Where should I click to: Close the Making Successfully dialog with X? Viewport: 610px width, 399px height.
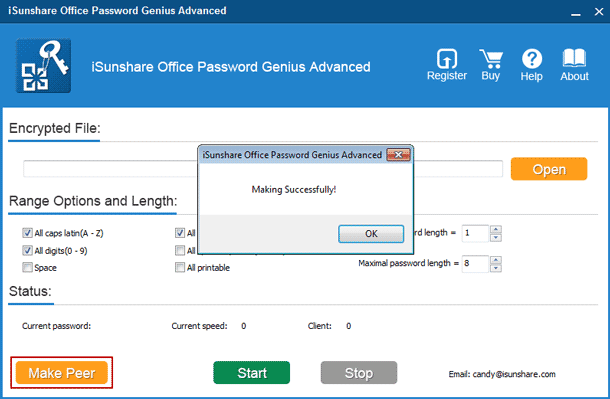tap(398, 155)
